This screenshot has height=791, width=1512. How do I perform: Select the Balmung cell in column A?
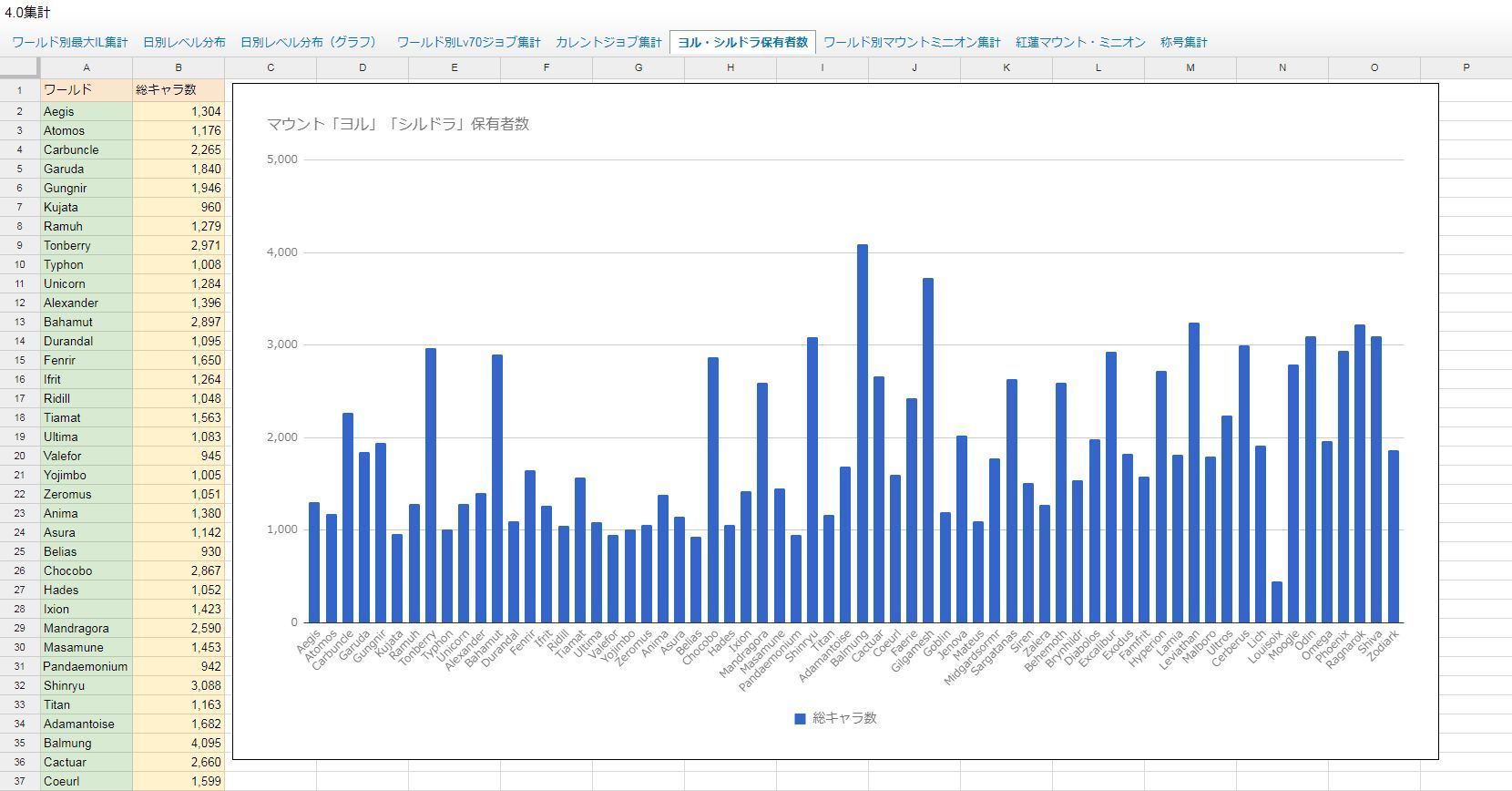click(87, 743)
